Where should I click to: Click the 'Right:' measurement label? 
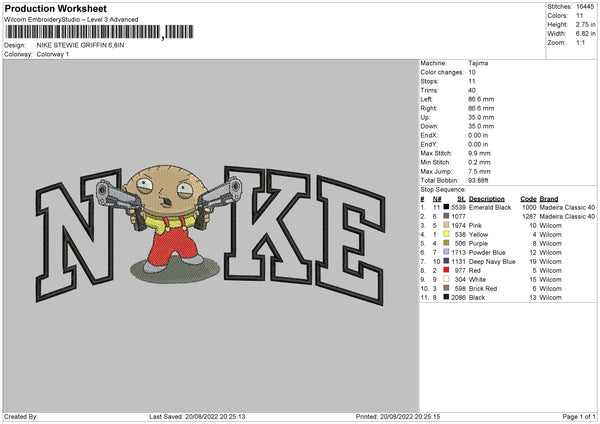pos(428,108)
